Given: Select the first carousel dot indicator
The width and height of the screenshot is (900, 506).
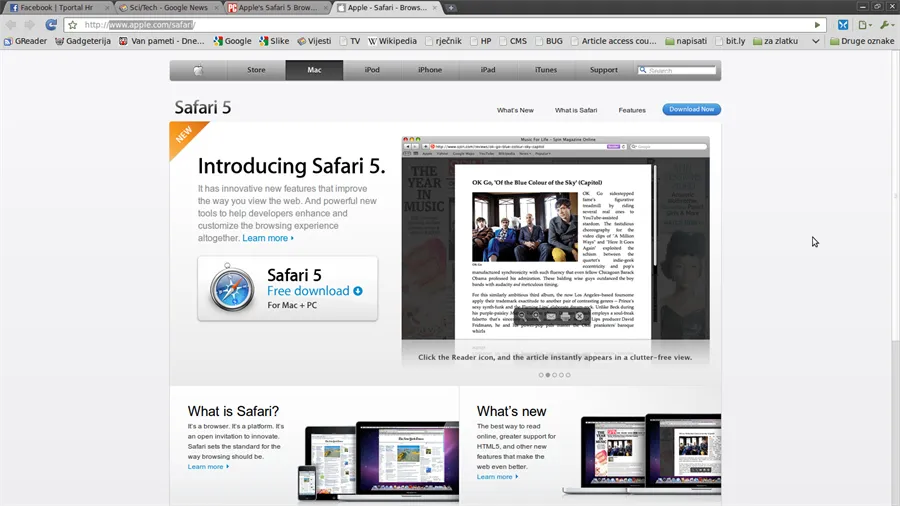Looking at the screenshot, I should (541, 375).
